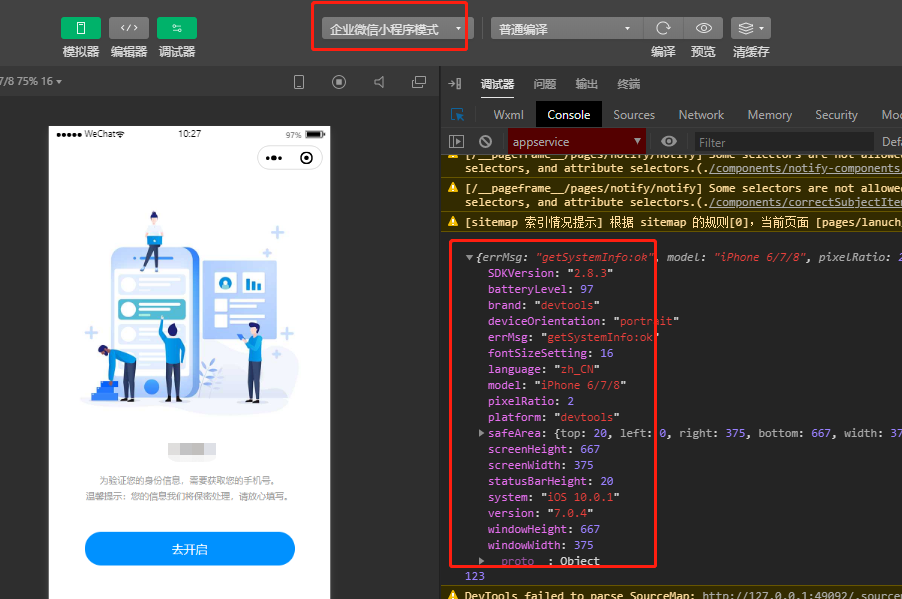This screenshot has height=599, width=902.
Task: Click the language "zh_CN" line
Action: (x=544, y=369)
